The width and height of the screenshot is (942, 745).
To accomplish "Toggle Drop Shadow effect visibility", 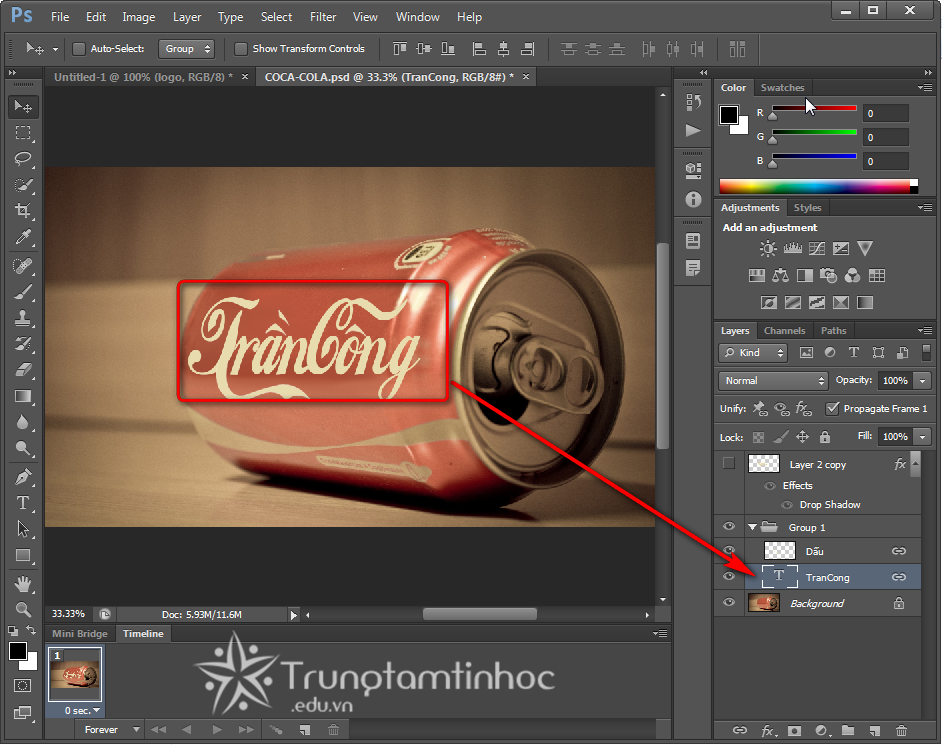I will click(x=786, y=505).
